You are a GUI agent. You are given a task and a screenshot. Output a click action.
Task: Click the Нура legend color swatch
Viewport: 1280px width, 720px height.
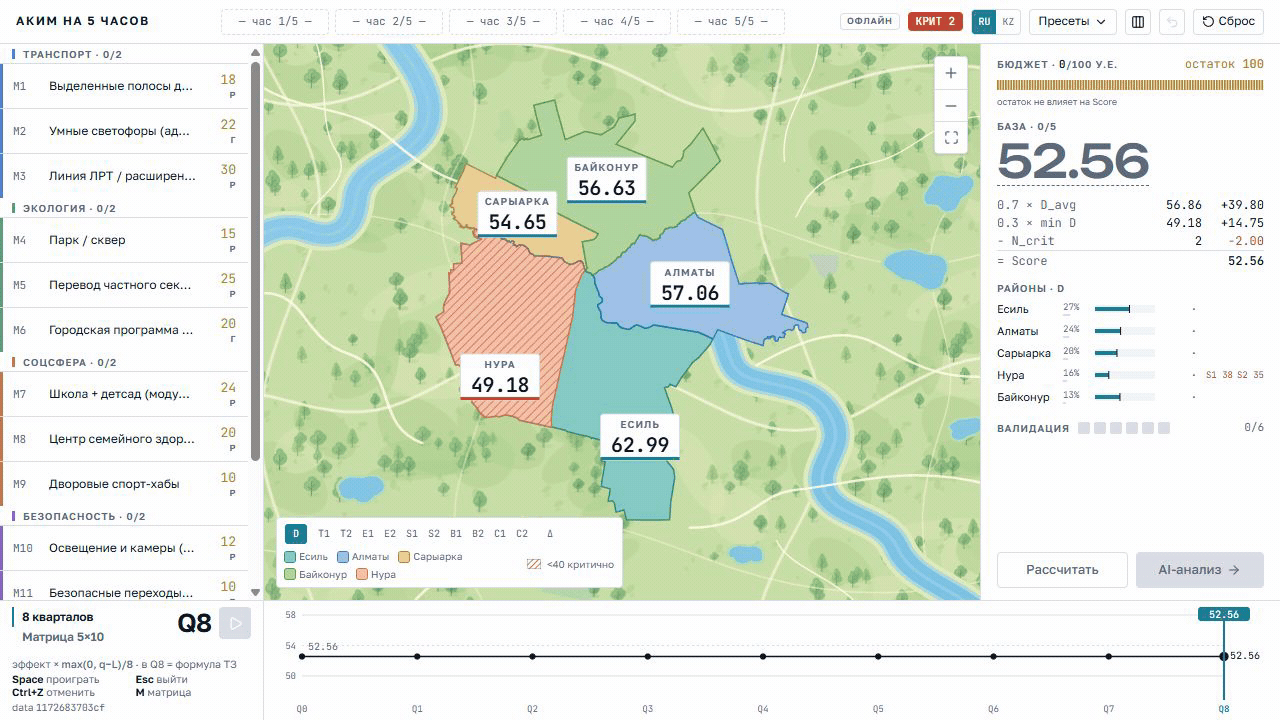click(361, 574)
